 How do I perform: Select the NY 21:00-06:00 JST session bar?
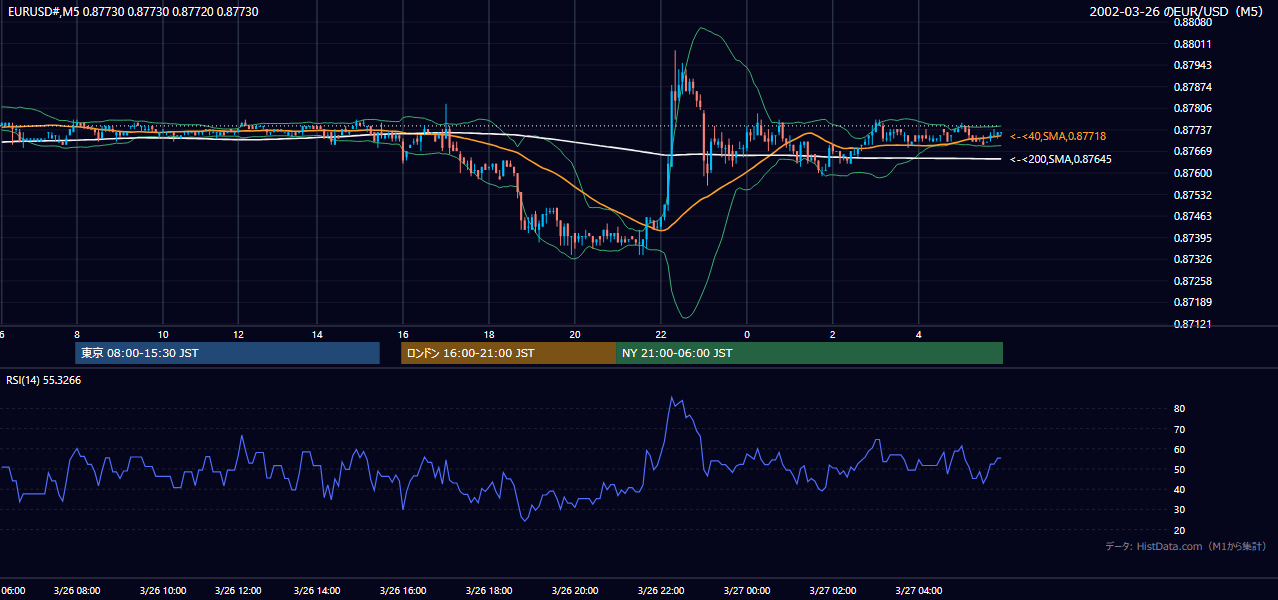pos(810,353)
